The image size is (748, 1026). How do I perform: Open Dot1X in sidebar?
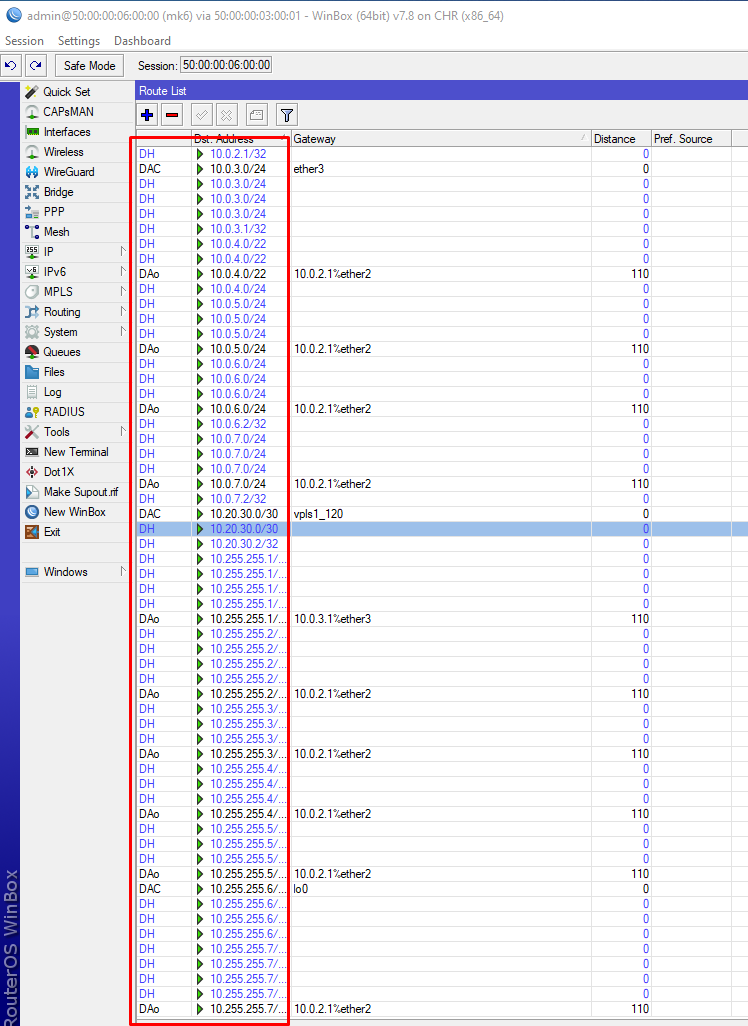(x=75, y=472)
